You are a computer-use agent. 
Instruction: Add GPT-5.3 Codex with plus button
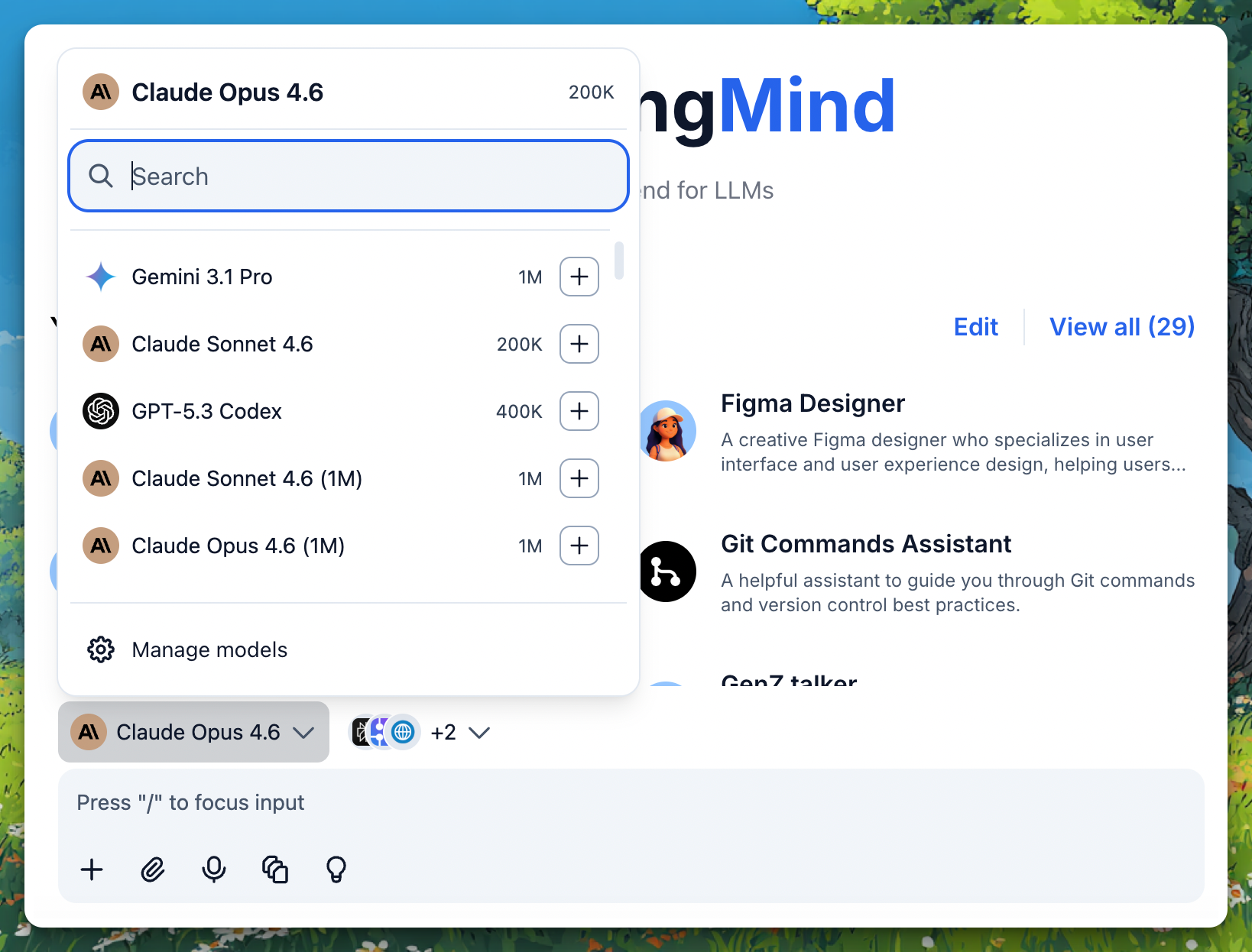[579, 411]
